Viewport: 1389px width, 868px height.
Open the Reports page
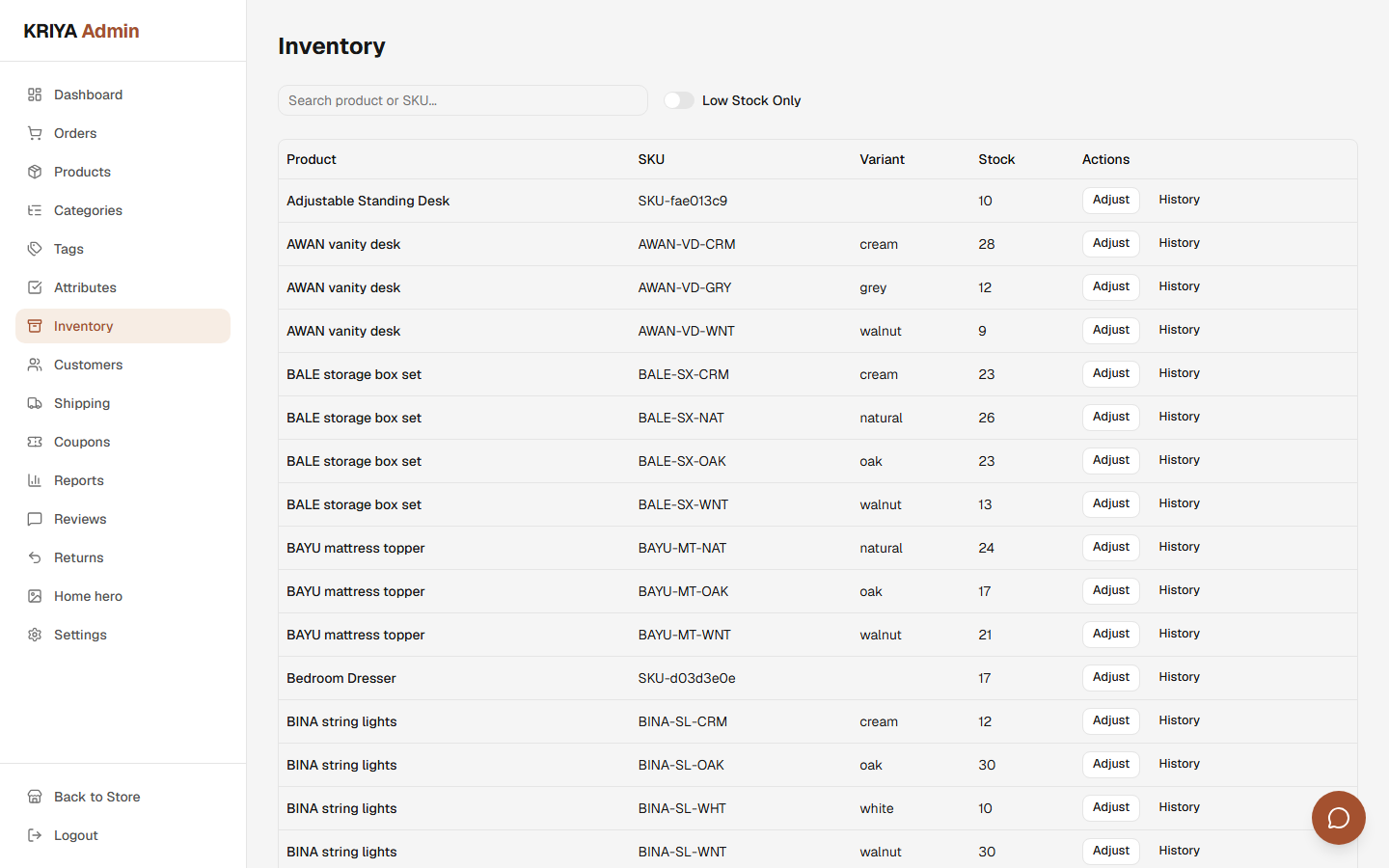tap(123, 480)
